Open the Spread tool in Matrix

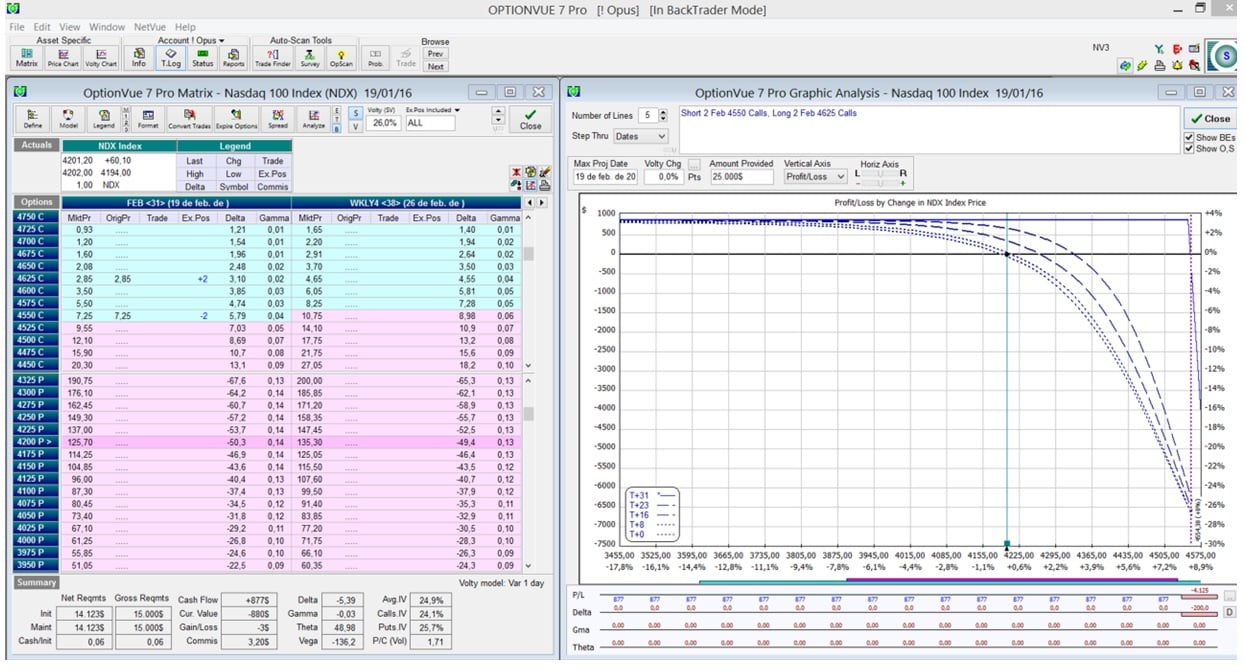pyautogui.click(x=277, y=119)
